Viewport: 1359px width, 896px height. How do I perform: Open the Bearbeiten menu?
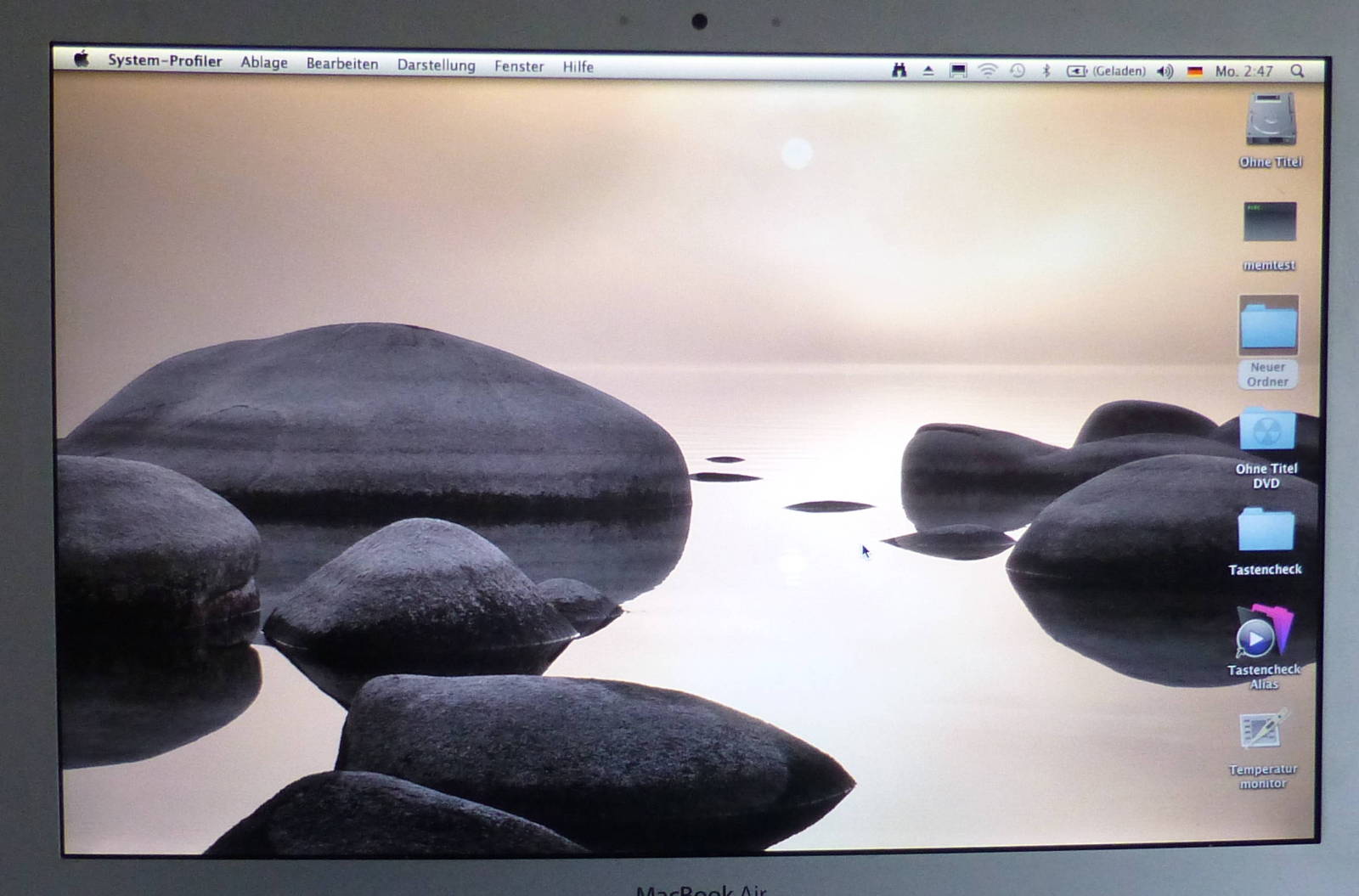click(341, 65)
